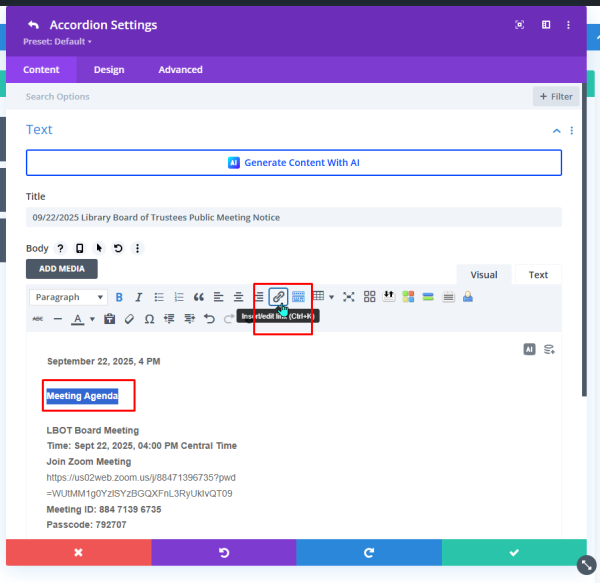
Task: Apply italic formatting in the editor
Action: (x=139, y=297)
